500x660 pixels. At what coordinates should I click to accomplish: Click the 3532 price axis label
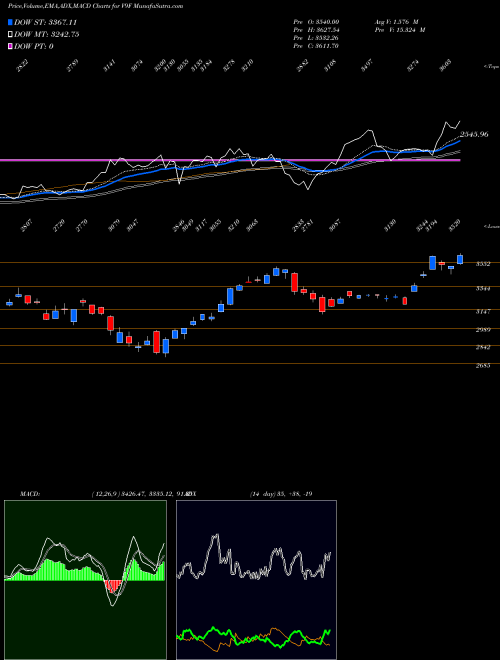click(483, 264)
